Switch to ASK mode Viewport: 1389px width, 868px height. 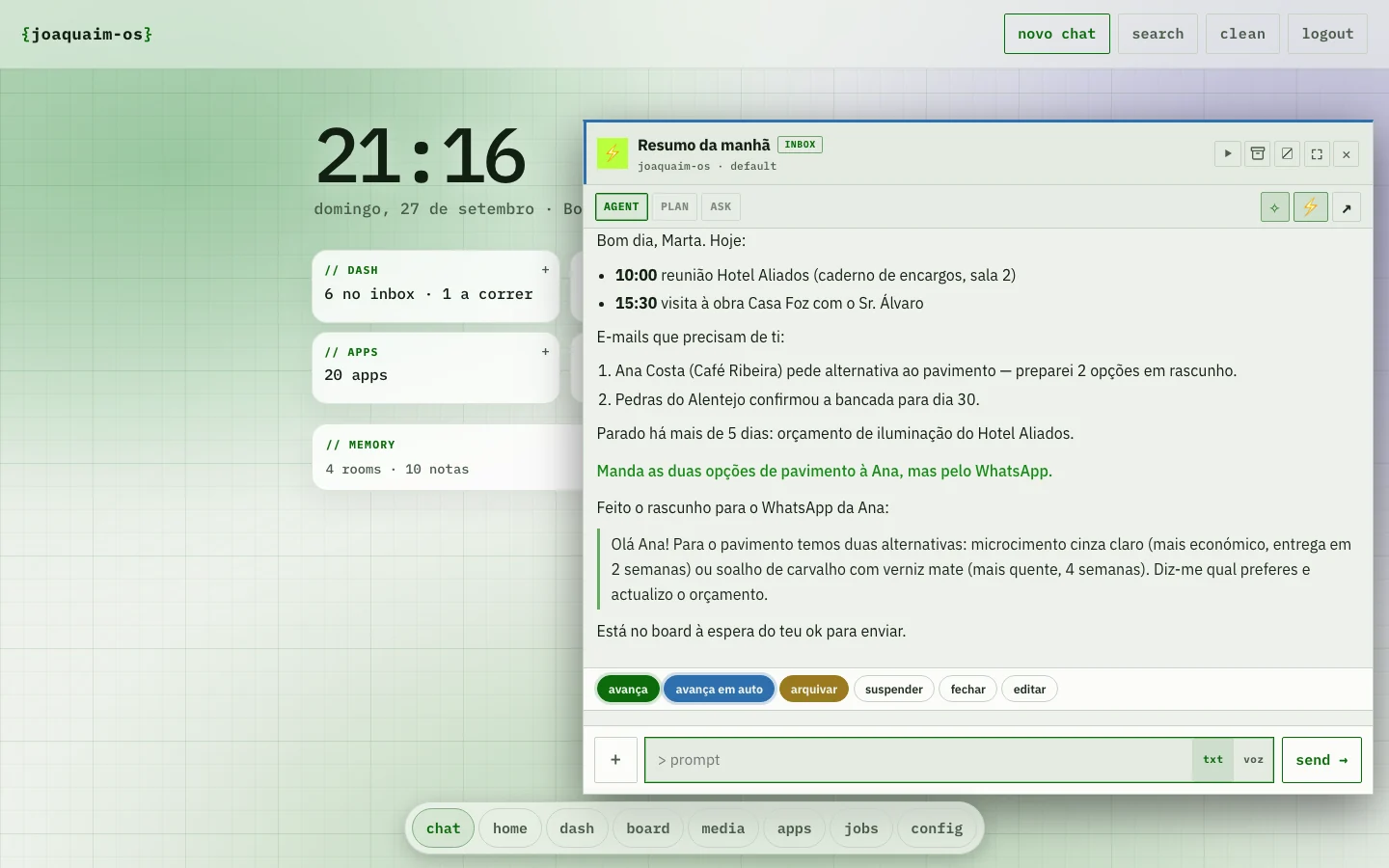[x=721, y=206]
